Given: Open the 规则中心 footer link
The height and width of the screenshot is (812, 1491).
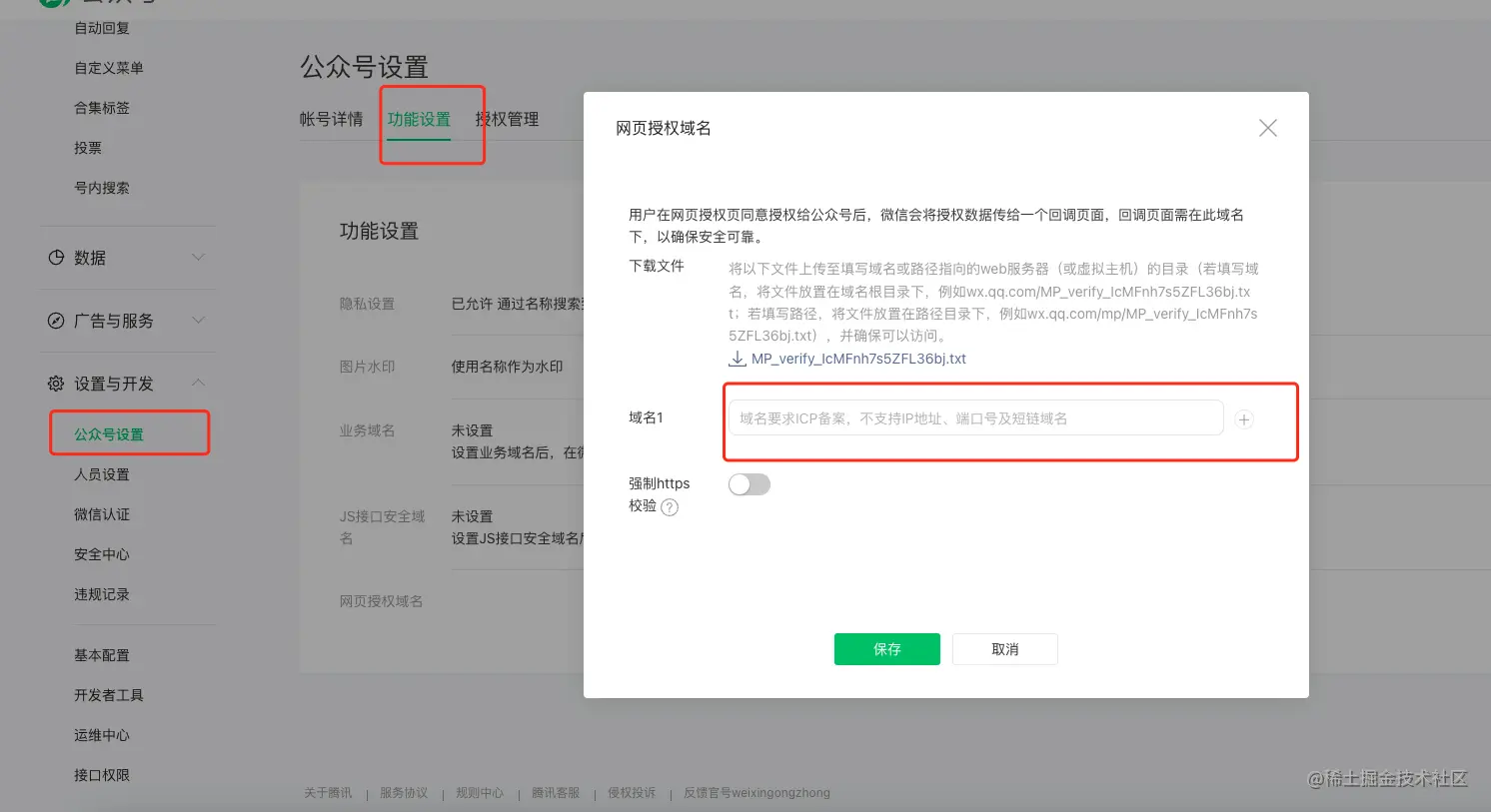Looking at the screenshot, I should coord(480,793).
